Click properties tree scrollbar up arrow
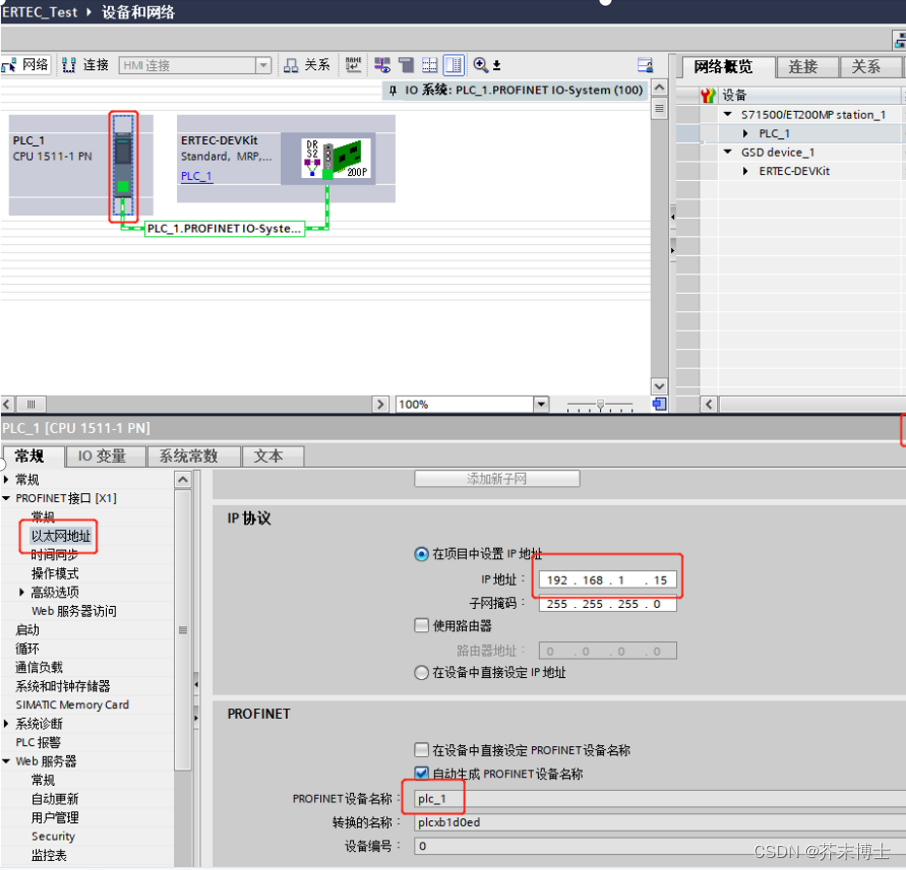The width and height of the screenshot is (906, 870). pos(183,479)
